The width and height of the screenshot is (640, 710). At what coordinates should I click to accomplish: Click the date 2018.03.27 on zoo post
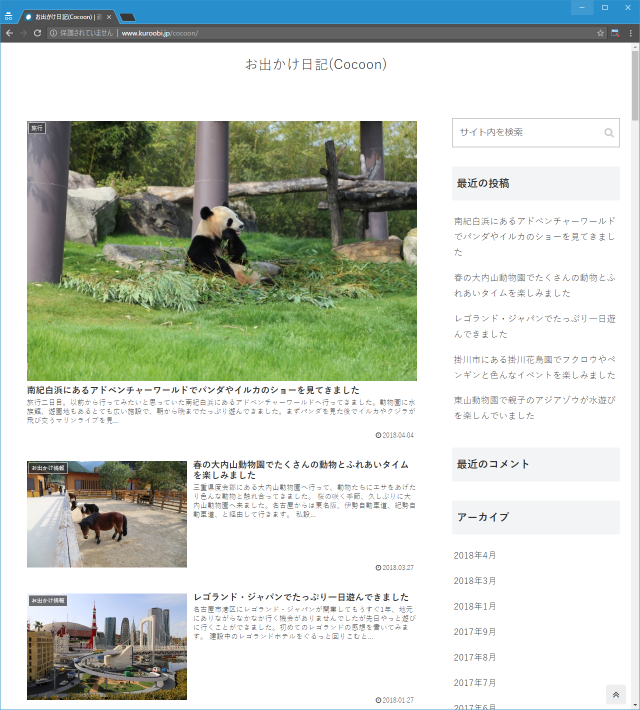coord(395,567)
